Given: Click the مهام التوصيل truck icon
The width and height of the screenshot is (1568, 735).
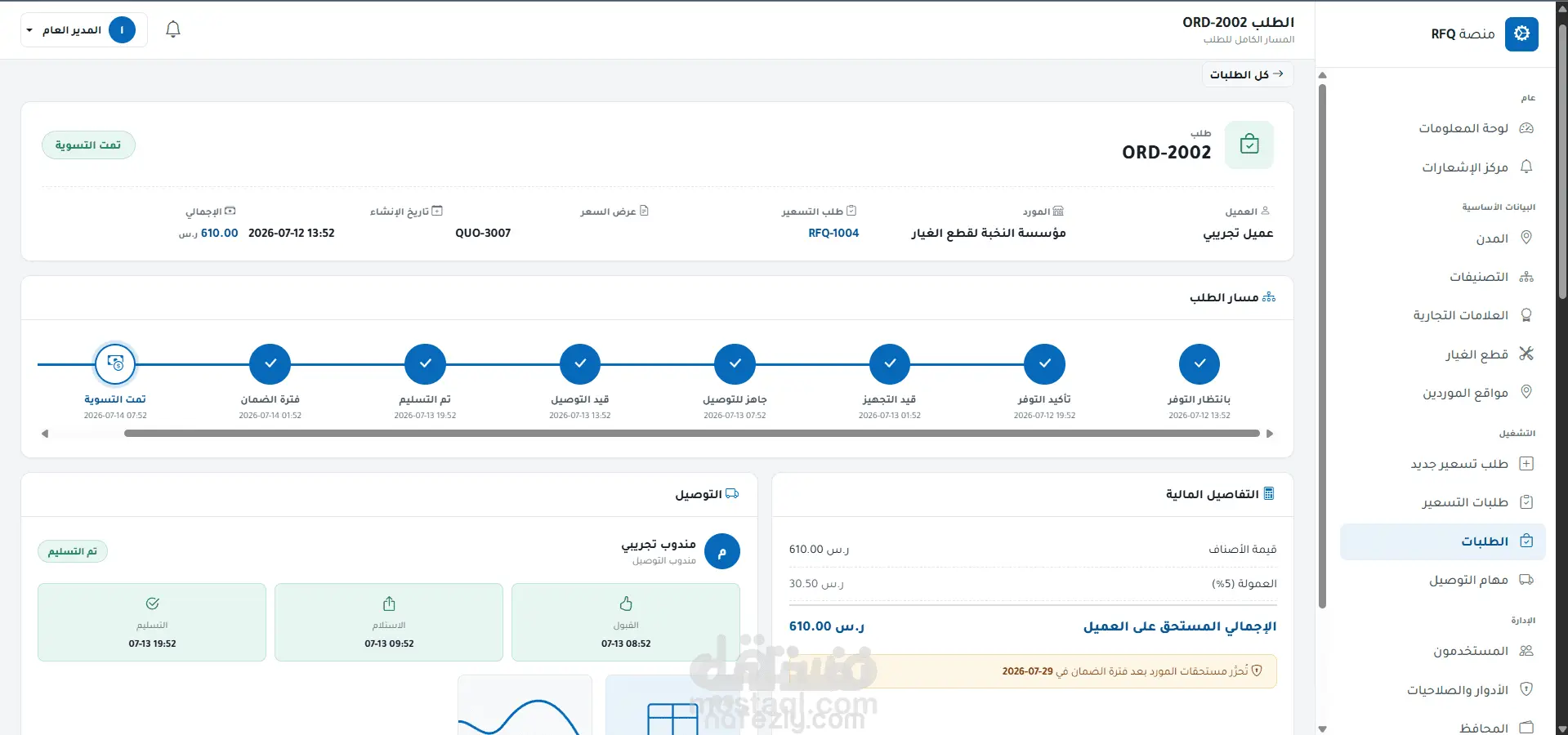Looking at the screenshot, I should point(1526,580).
